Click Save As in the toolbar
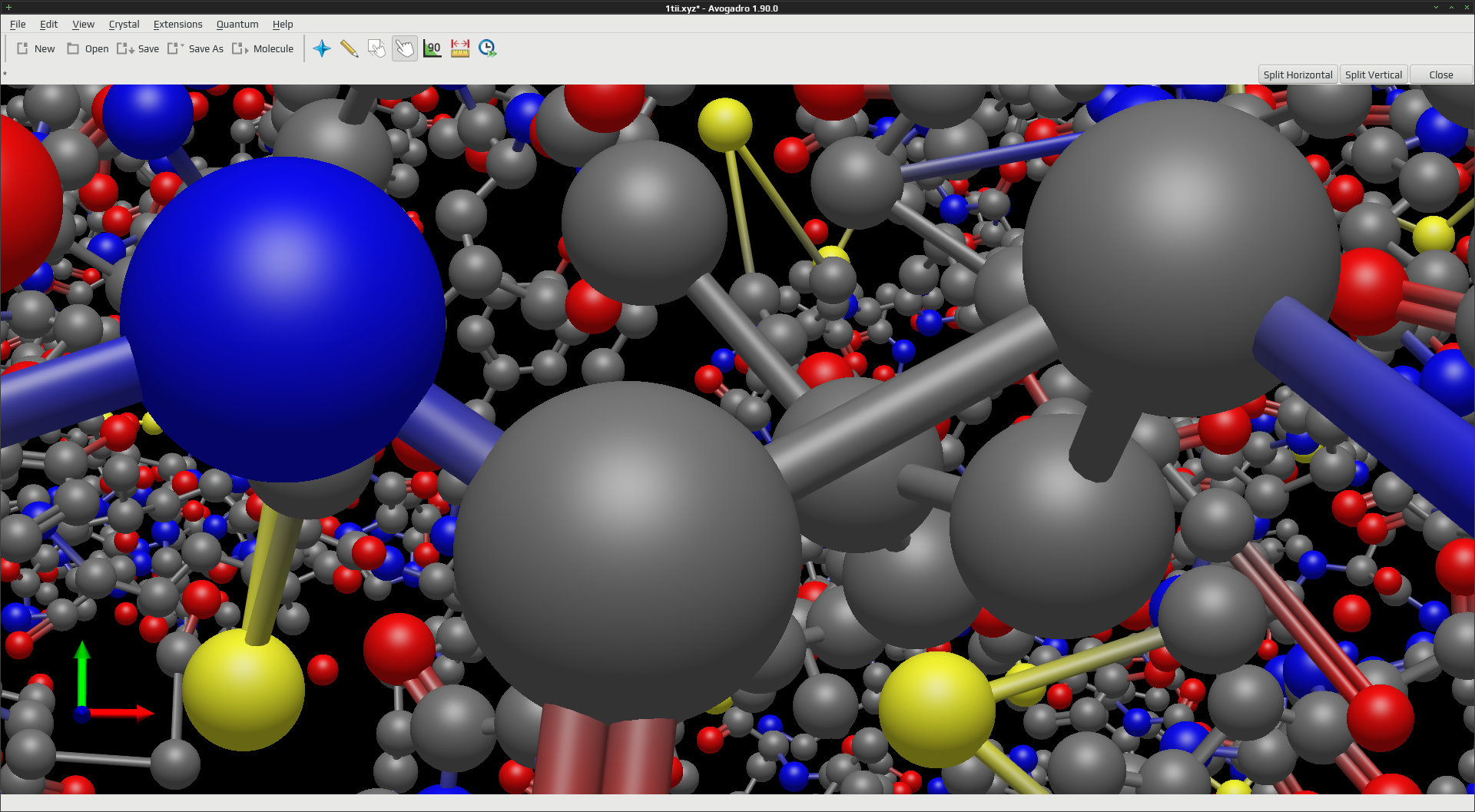Screen dimensions: 1475x812 pyautogui.click(x=196, y=48)
